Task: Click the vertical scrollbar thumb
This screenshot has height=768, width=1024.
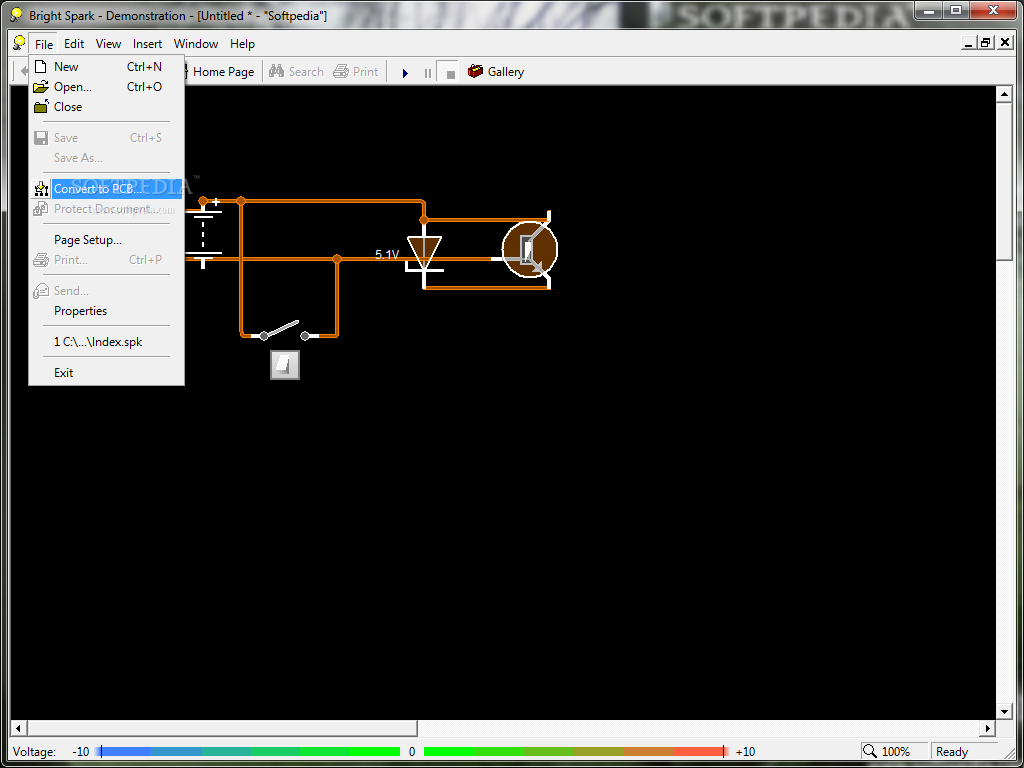Action: tap(1004, 180)
